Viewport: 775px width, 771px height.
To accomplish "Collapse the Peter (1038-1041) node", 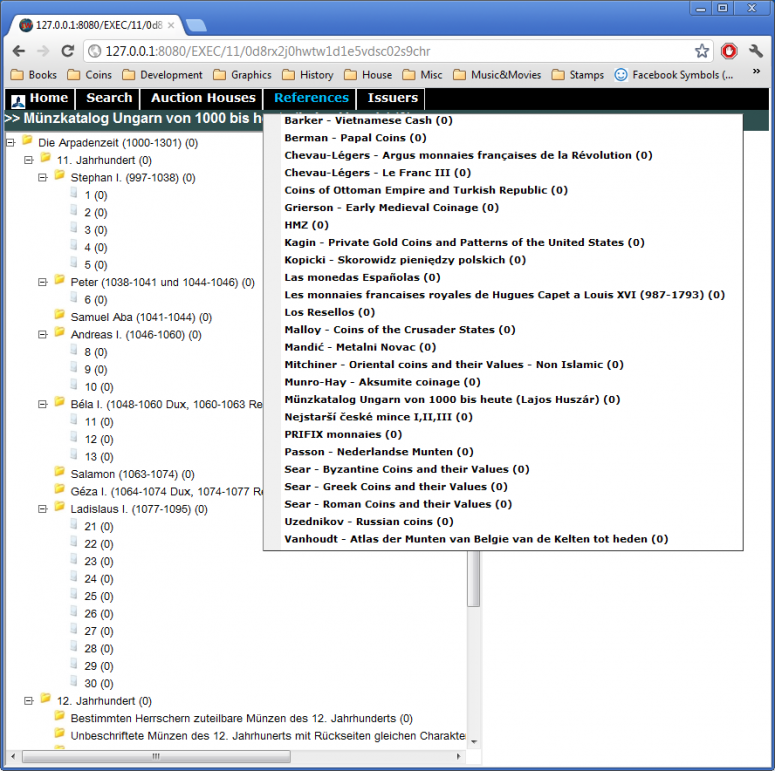I will 43,282.
